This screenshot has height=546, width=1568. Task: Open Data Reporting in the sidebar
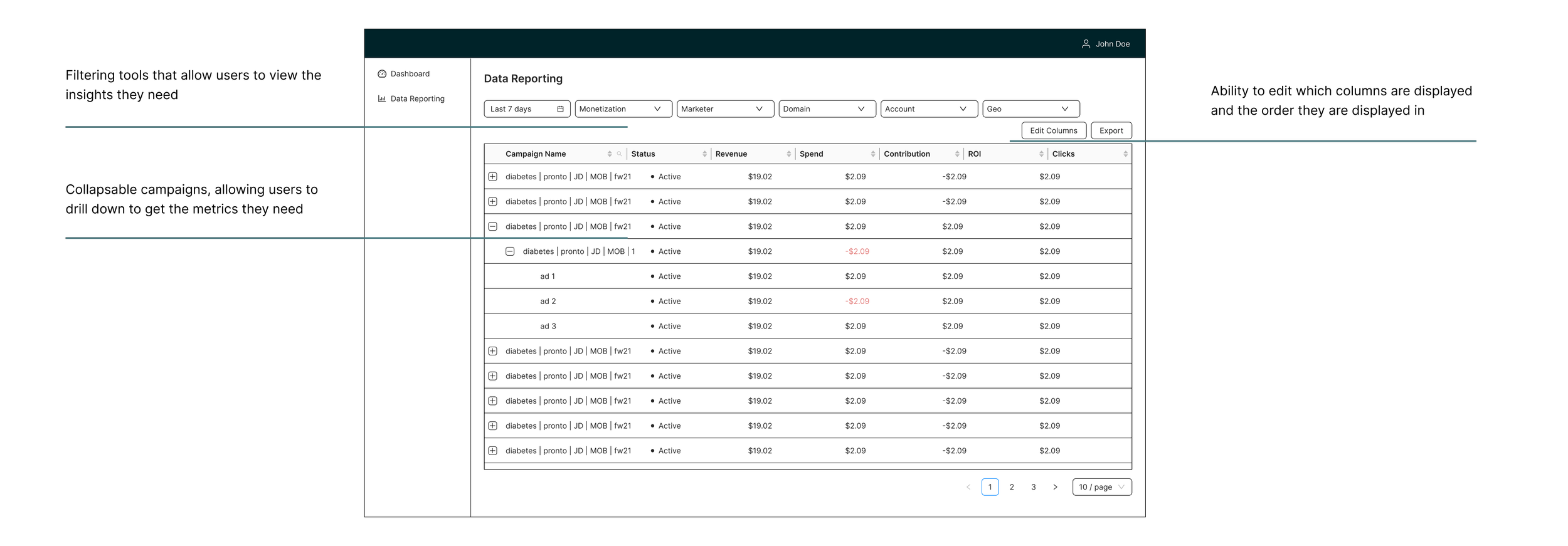(x=411, y=99)
